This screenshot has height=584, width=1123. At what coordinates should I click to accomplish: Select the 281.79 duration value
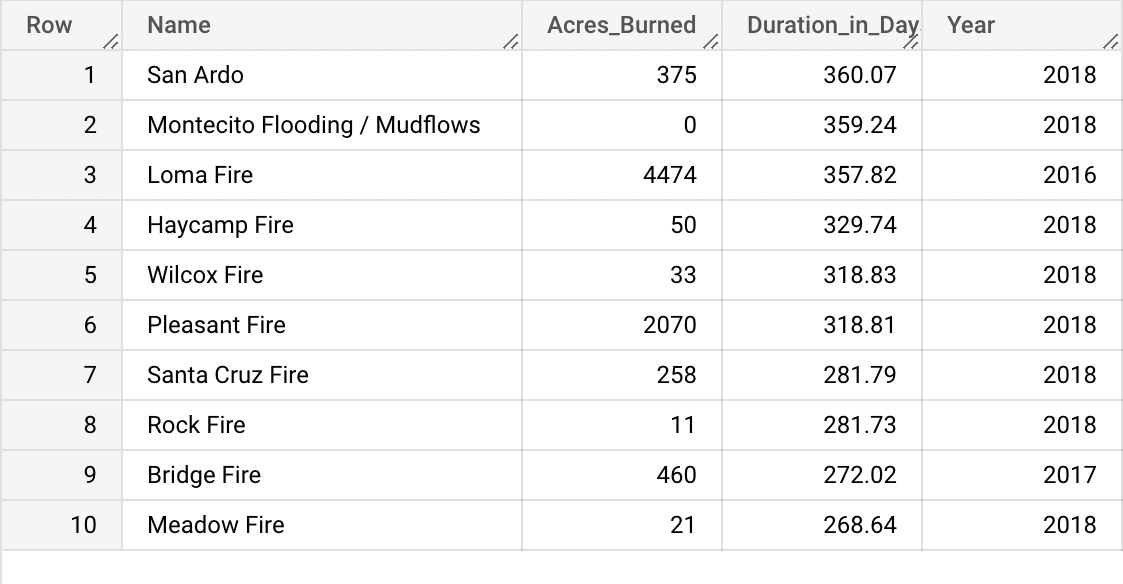(x=859, y=375)
